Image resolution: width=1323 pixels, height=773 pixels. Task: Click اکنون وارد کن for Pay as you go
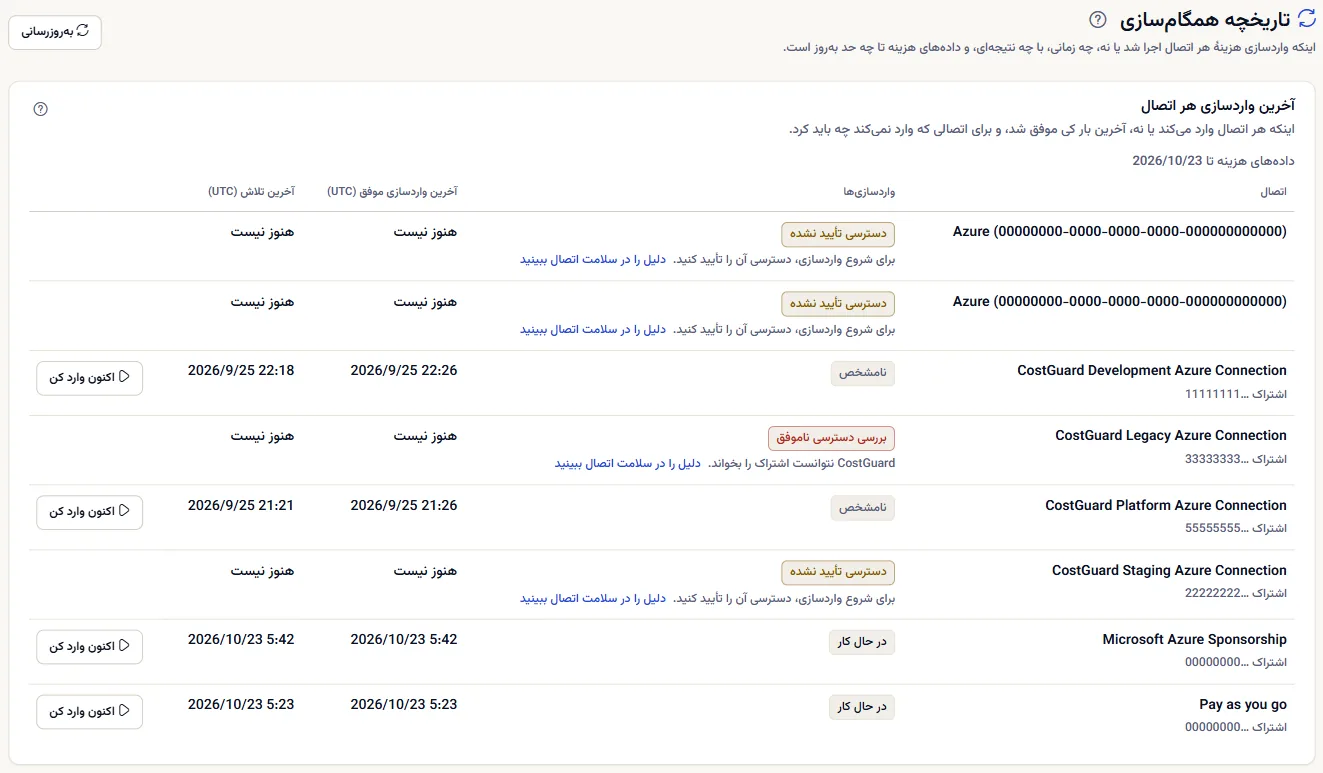click(x=89, y=712)
